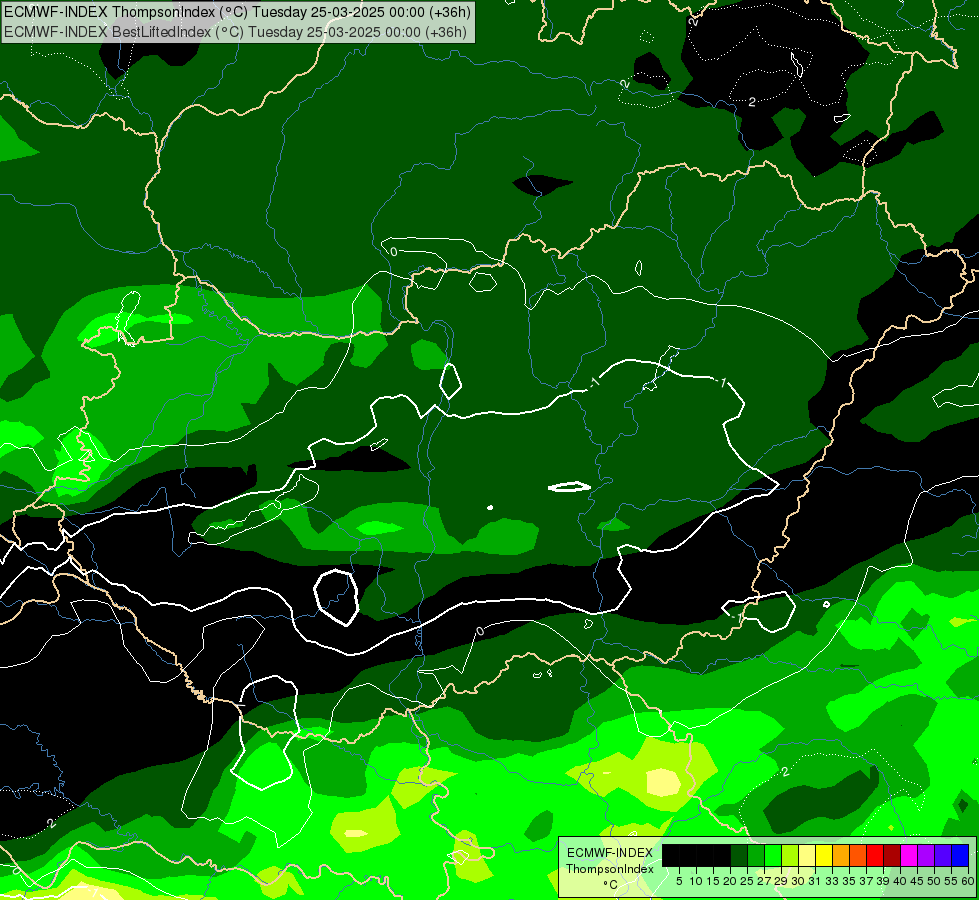Image resolution: width=979 pixels, height=900 pixels.
Task: Click the orange legend swatch between 33 and 35
Action: click(x=841, y=855)
